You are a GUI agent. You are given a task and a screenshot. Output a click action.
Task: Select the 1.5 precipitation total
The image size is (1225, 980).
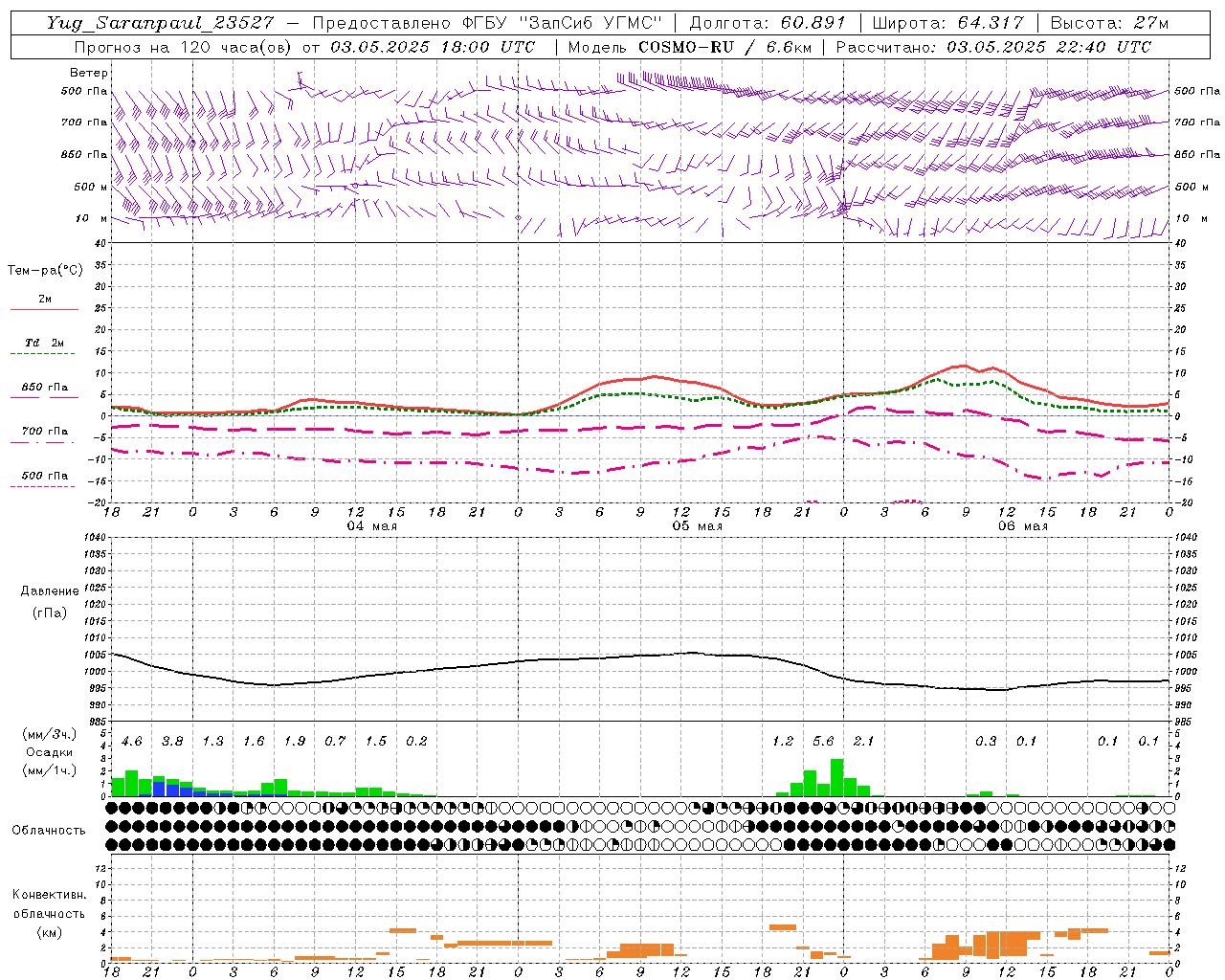pos(376,741)
